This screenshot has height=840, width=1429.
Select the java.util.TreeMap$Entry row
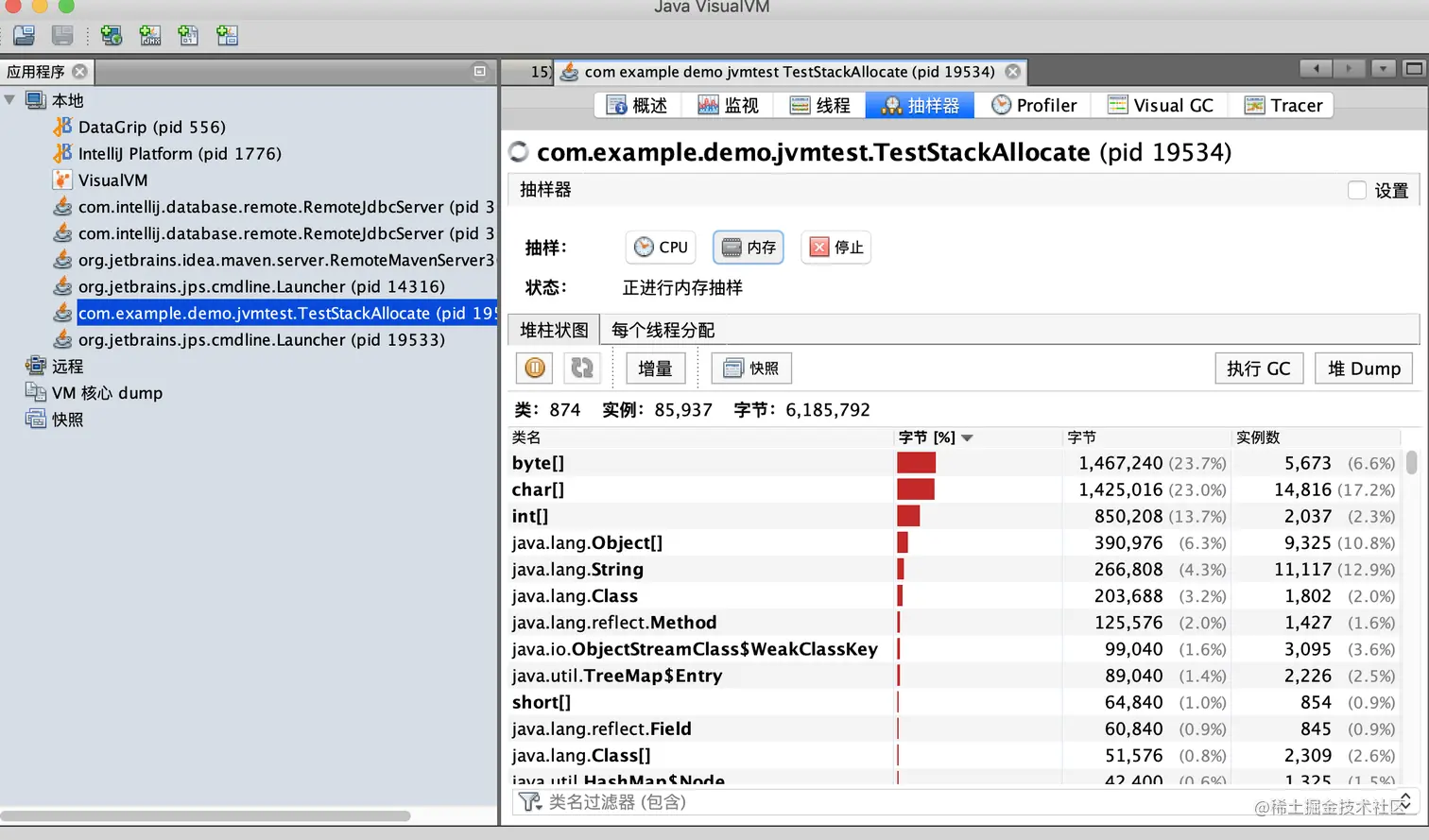[955, 676]
